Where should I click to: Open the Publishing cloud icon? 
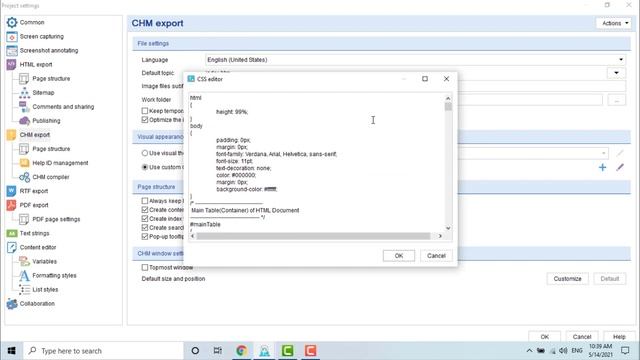(24, 121)
